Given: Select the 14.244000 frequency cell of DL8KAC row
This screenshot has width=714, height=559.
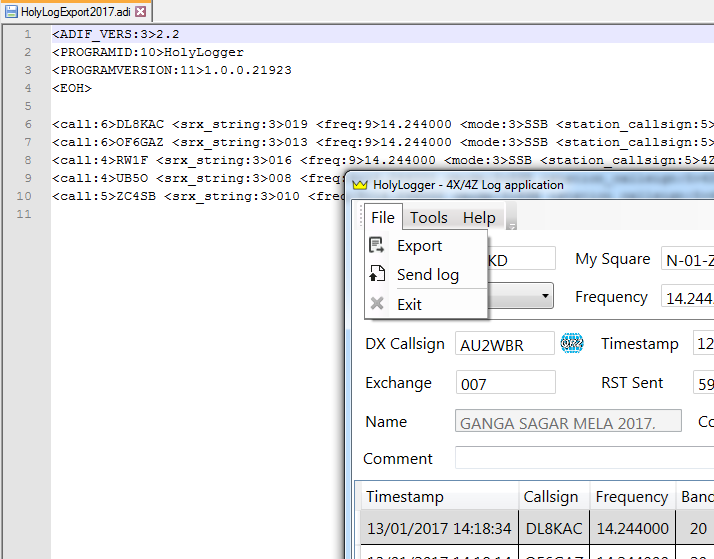Looking at the screenshot, I should click(632, 528).
